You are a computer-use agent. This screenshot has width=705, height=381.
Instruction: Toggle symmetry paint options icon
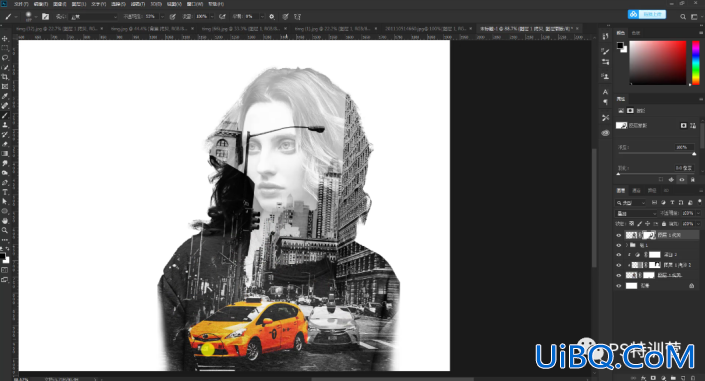(x=297, y=17)
